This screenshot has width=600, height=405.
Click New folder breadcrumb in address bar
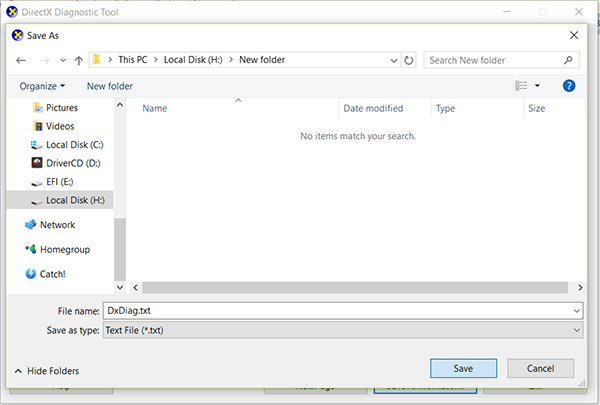[x=262, y=60]
